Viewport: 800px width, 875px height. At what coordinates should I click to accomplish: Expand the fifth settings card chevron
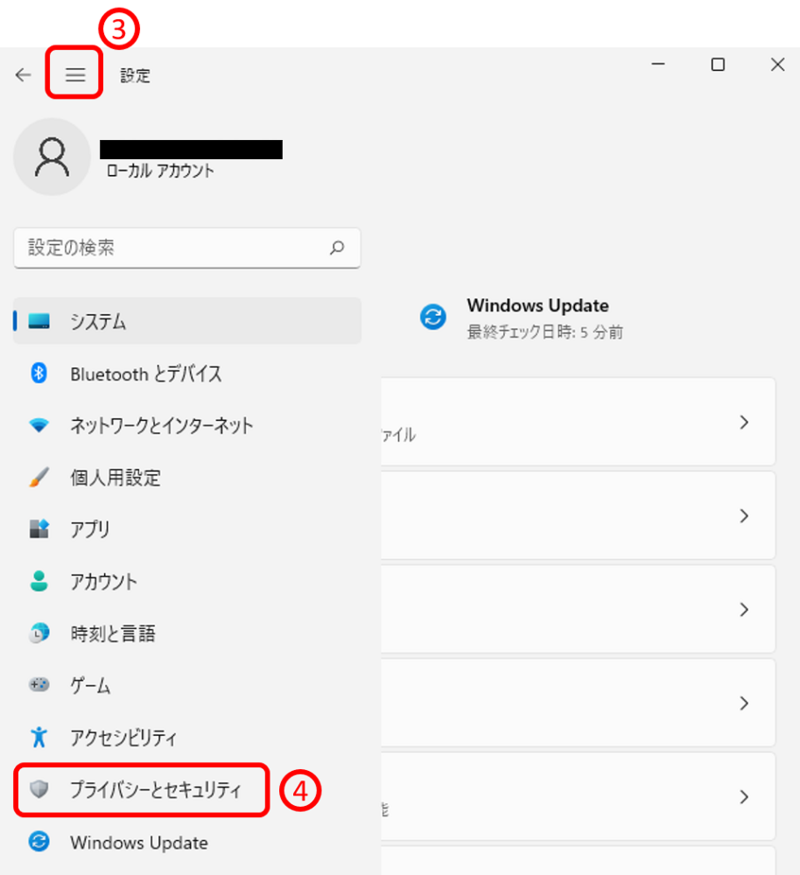pyautogui.click(x=744, y=797)
